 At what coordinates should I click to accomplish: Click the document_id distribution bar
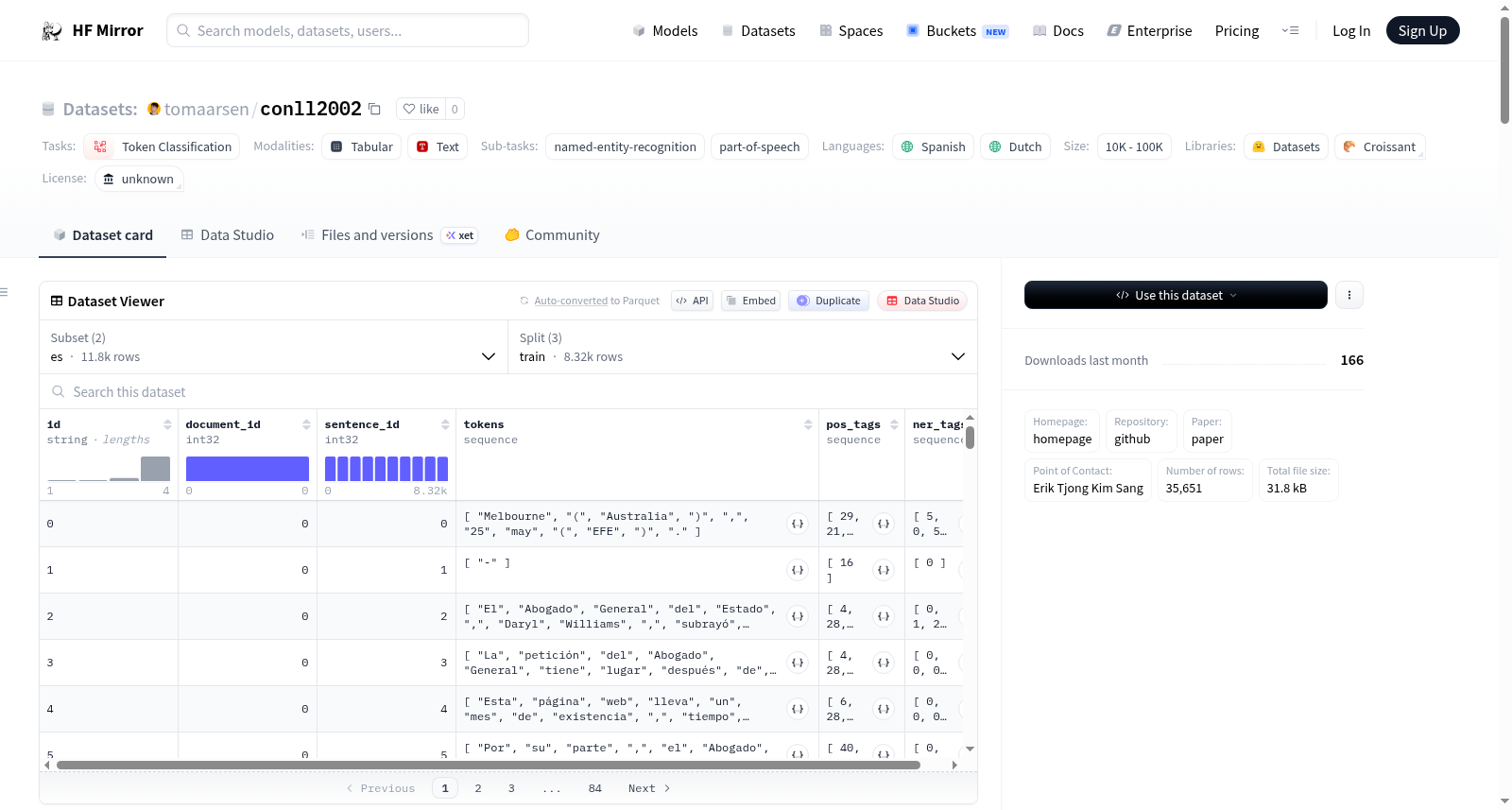(x=248, y=469)
